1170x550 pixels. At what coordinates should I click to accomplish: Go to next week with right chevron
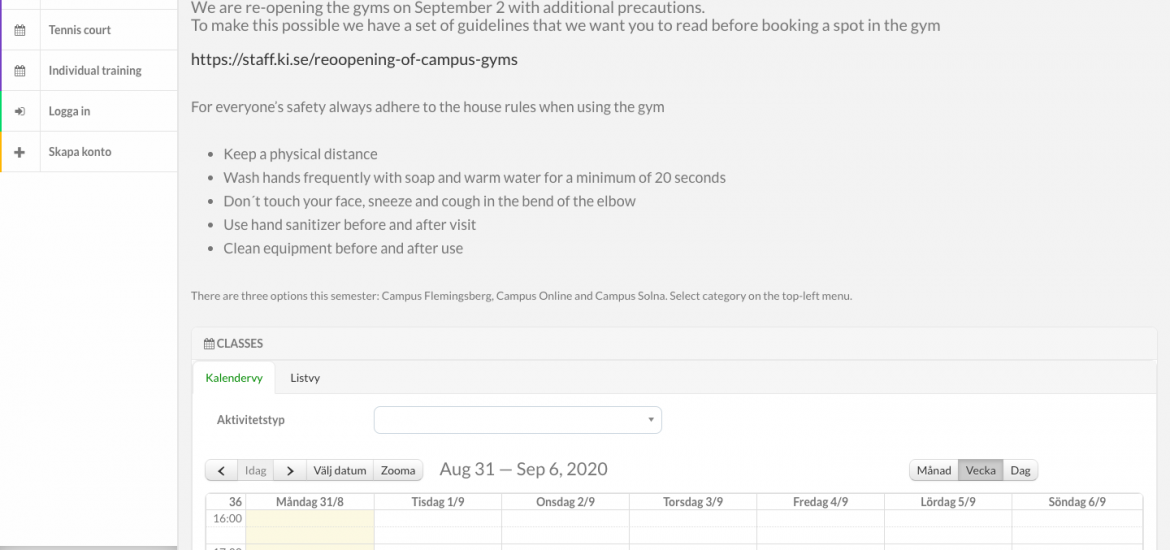[290, 470]
